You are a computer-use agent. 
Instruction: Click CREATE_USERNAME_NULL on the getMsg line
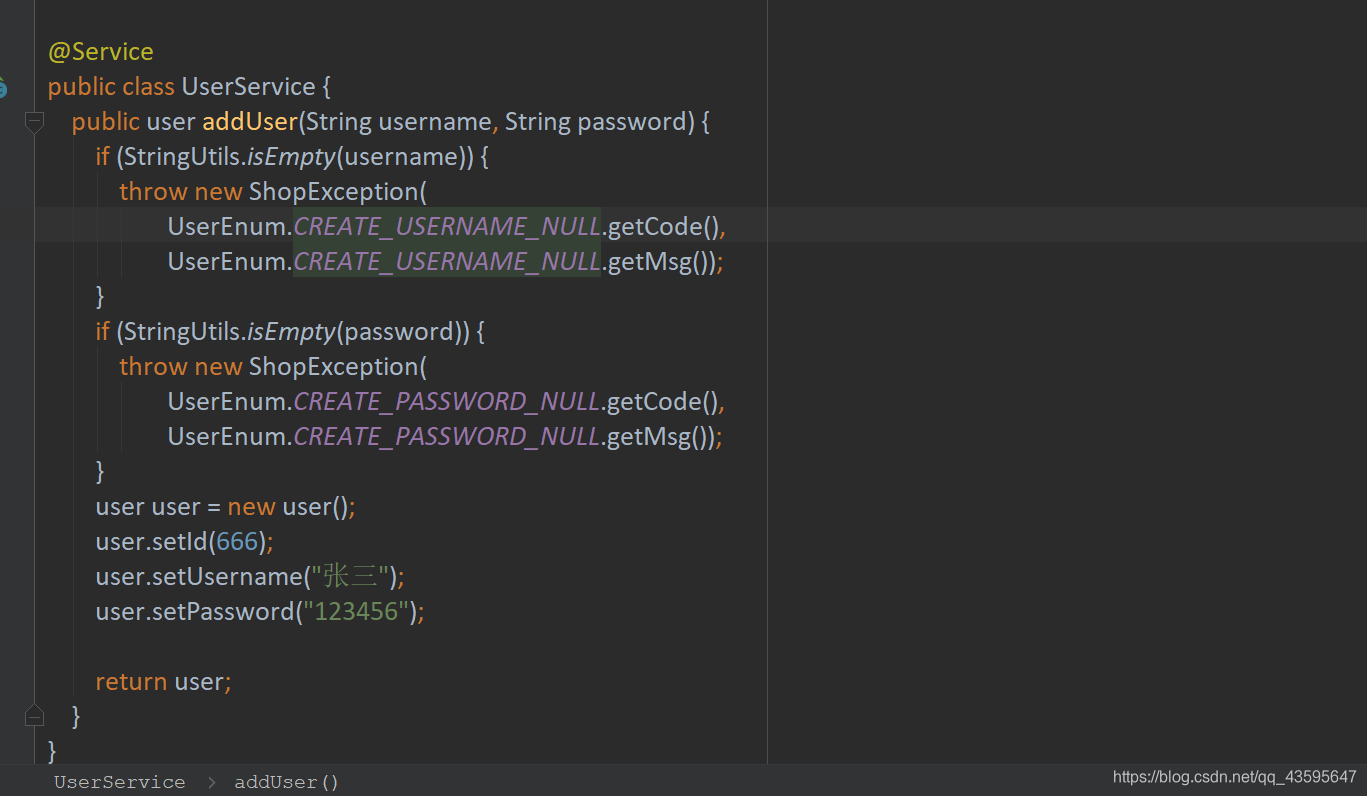[x=447, y=262]
